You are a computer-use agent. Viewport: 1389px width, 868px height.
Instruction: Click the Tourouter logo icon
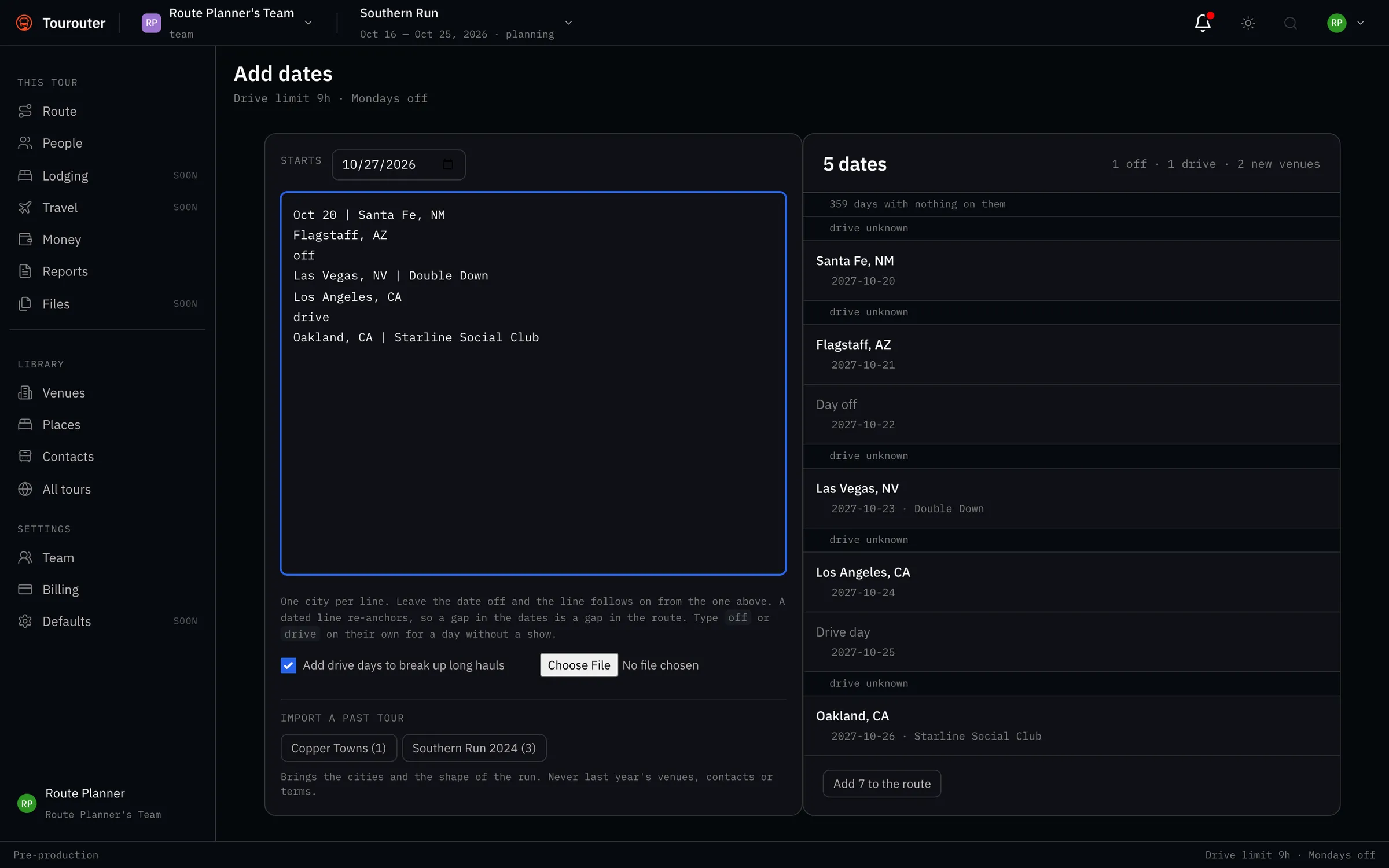pos(24,23)
